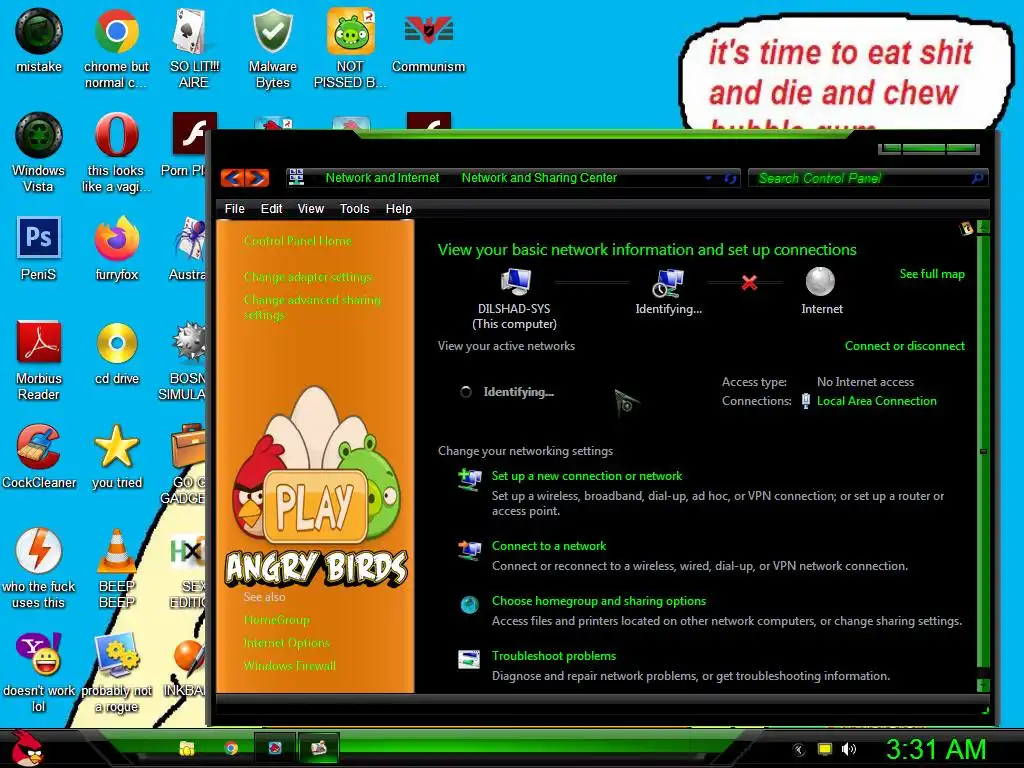Click the 3:31 AM taskbar clock

point(936,750)
